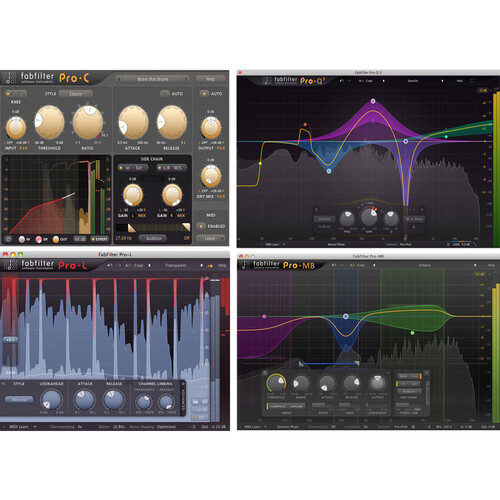Click the Pro-L undo arrow
This screenshot has height=500, width=500.
coord(110,265)
